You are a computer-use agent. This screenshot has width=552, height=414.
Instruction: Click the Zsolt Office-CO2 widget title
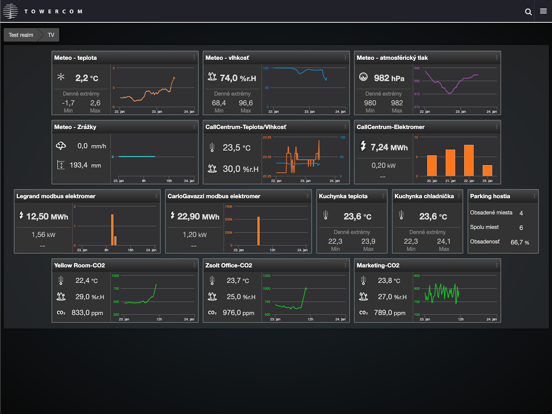(x=228, y=265)
